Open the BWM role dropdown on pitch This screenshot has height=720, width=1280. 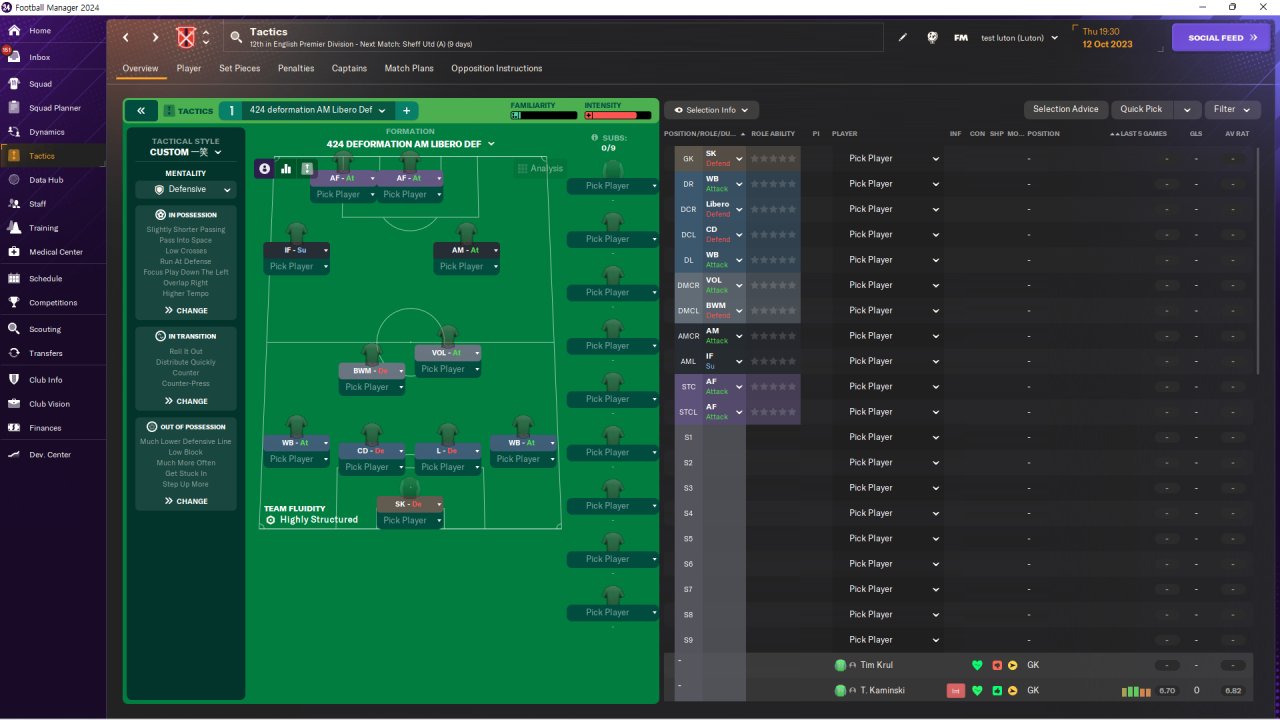(x=372, y=371)
